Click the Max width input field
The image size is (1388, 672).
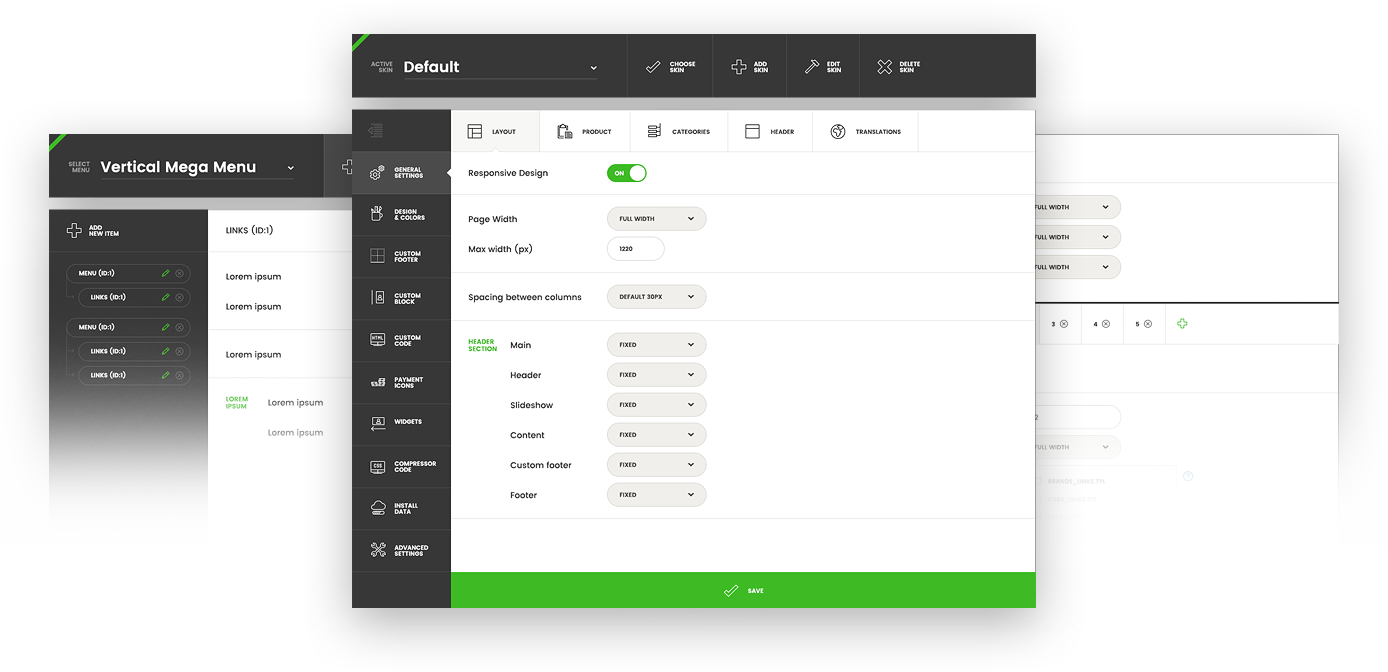click(x=635, y=249)
